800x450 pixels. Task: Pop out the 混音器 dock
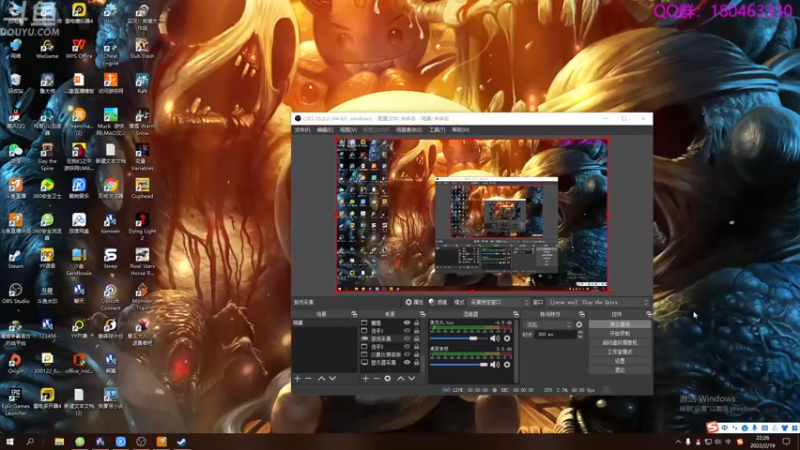(516, 314)
